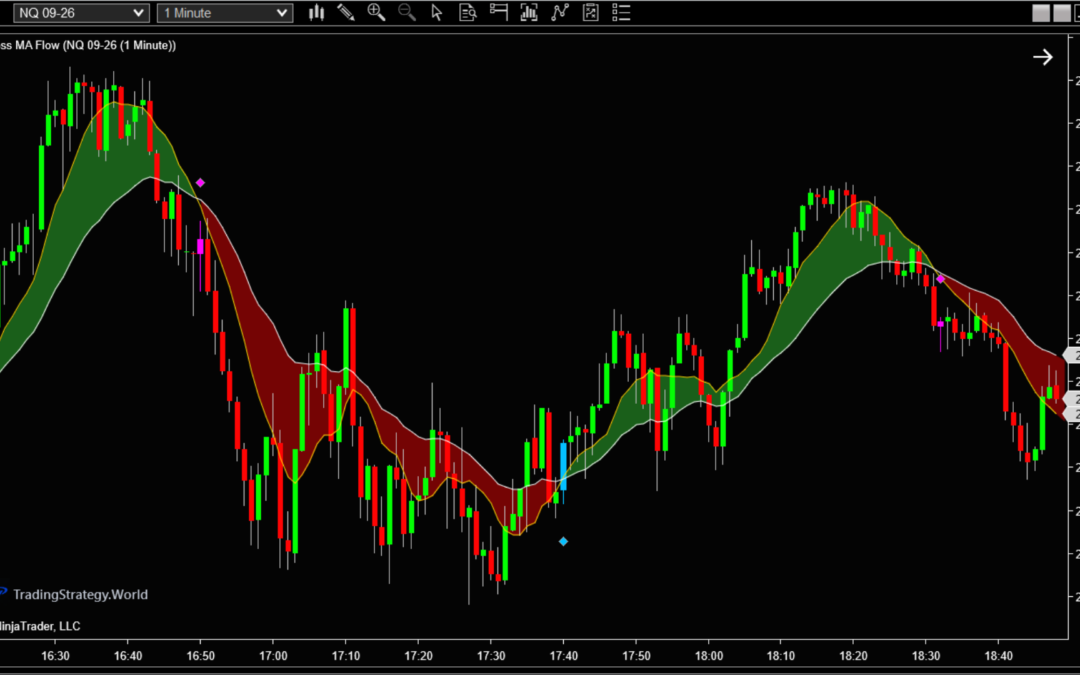
Task: Open the Data Series icon
Action: click(529, 12)
